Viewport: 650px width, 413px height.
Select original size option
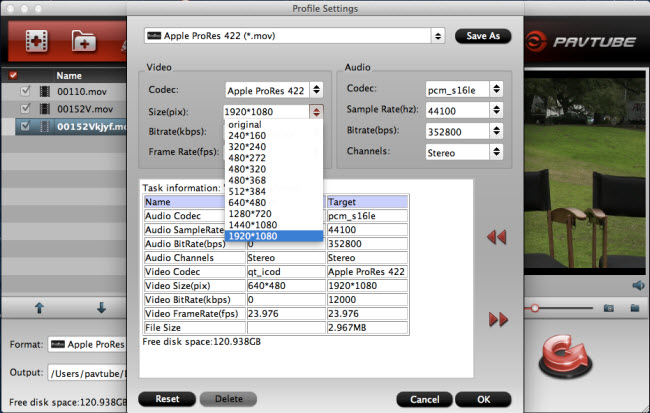click(x=274, y=124)
